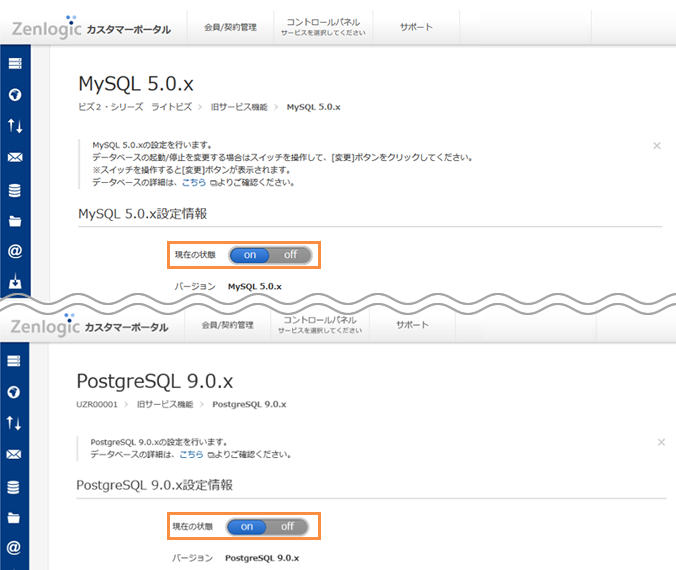Image resolution: width=676 pixels, height=570 pixels.
Task: Click 旧サービス機能 breadcrumb on MySQL page
Action: [x=239, y=107]
